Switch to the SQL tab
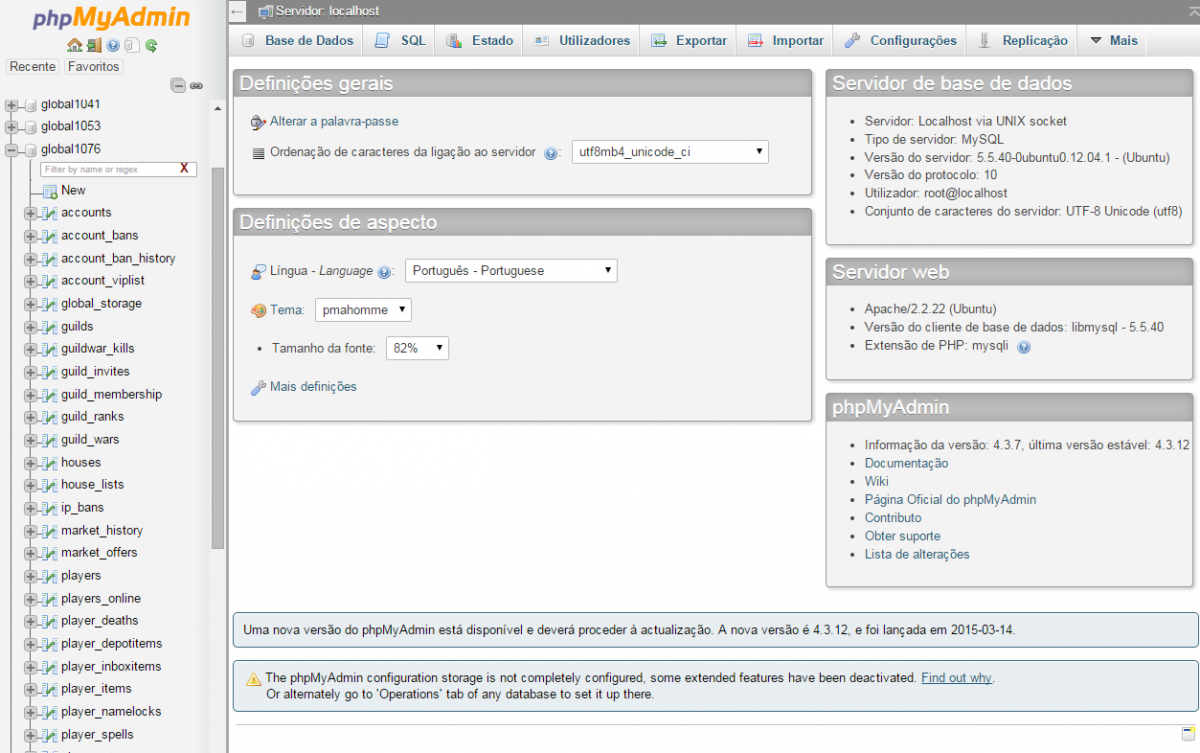Image resolution: width=1200 pixels, height=753 pixels. (400, 41)
